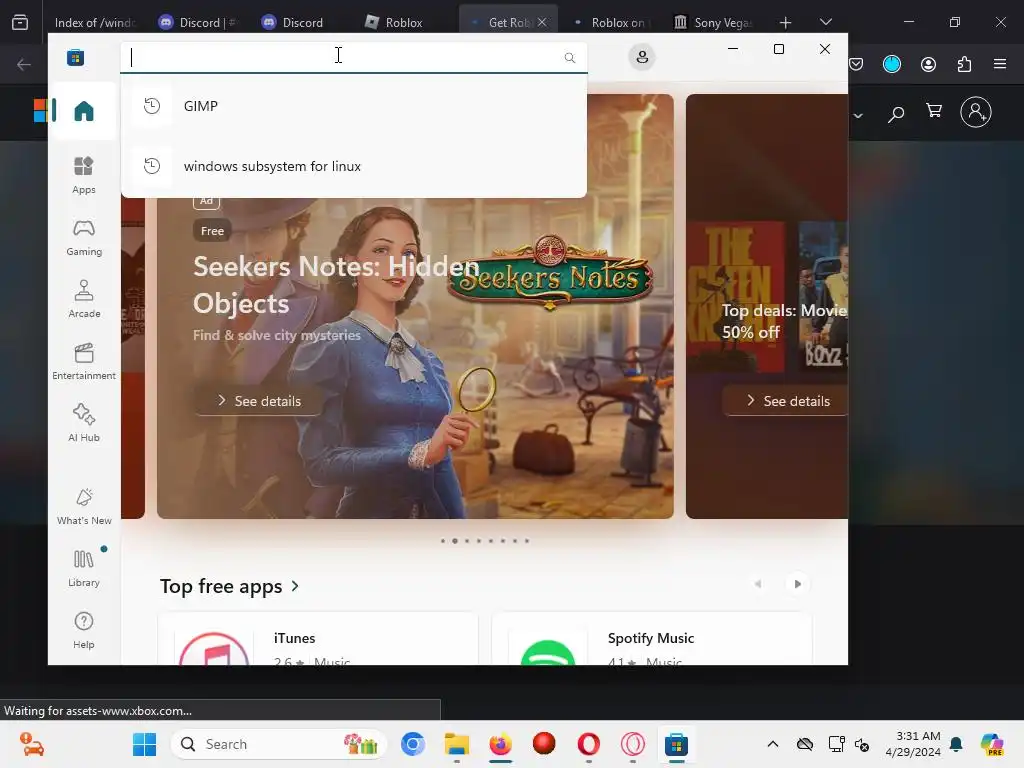Open AI Hub in the sidebar

84,423
